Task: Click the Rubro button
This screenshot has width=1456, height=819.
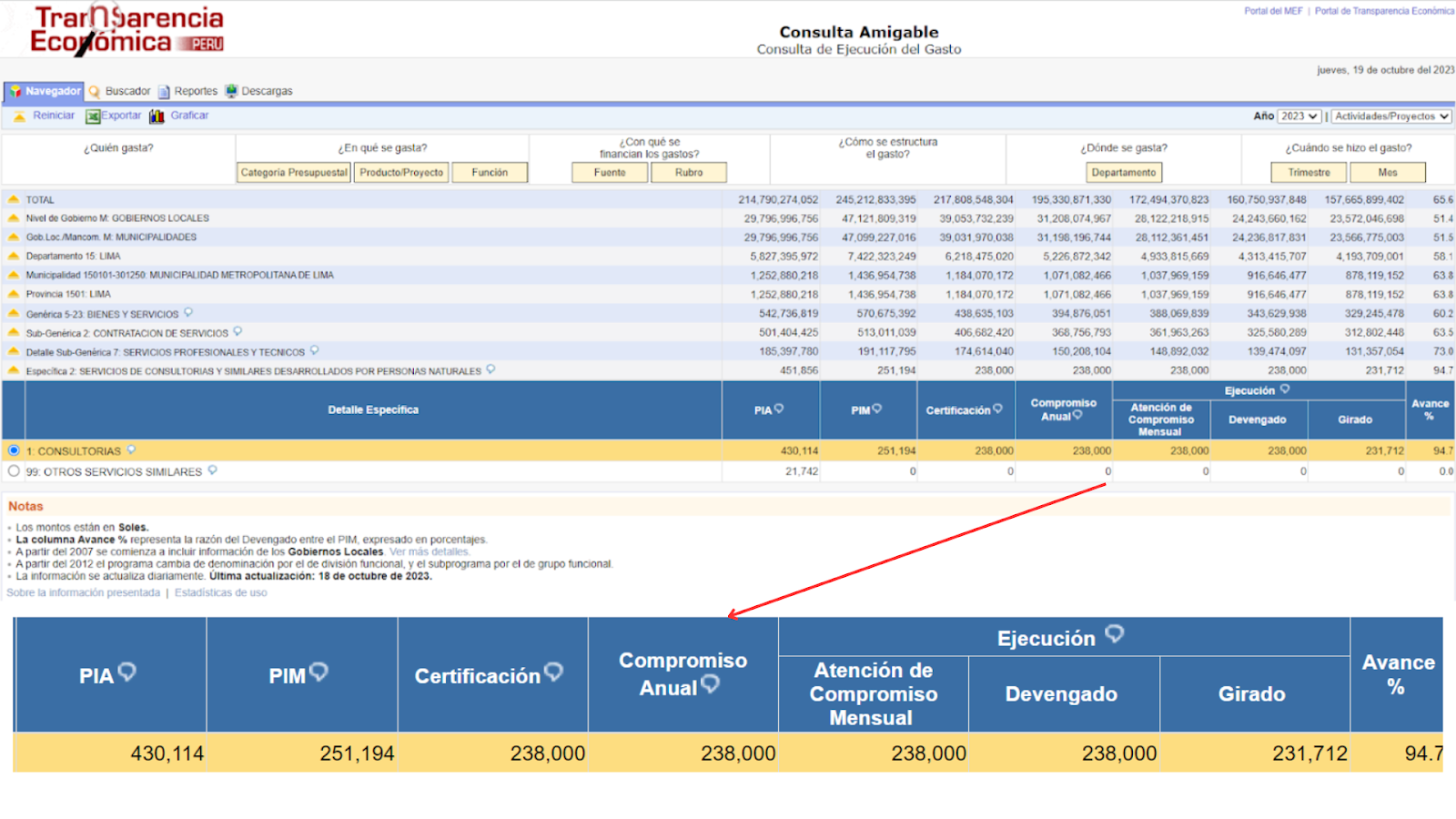Action: click(689, 173)
